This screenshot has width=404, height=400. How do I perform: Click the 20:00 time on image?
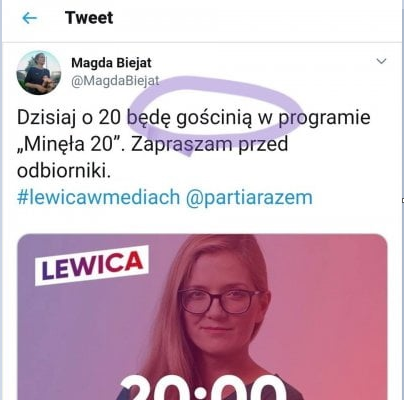point(202,388)
